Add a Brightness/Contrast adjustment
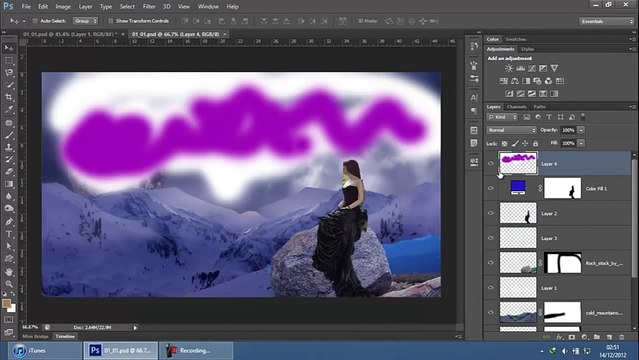The image size is (639, 360). click(x=509, y=68)
